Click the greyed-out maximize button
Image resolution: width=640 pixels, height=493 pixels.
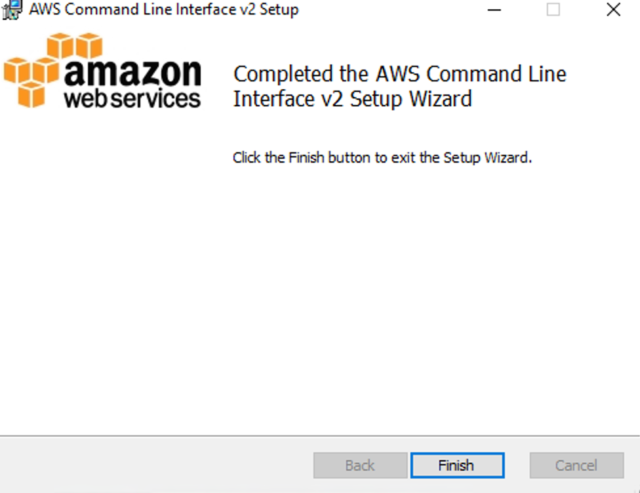coord(553,10)
